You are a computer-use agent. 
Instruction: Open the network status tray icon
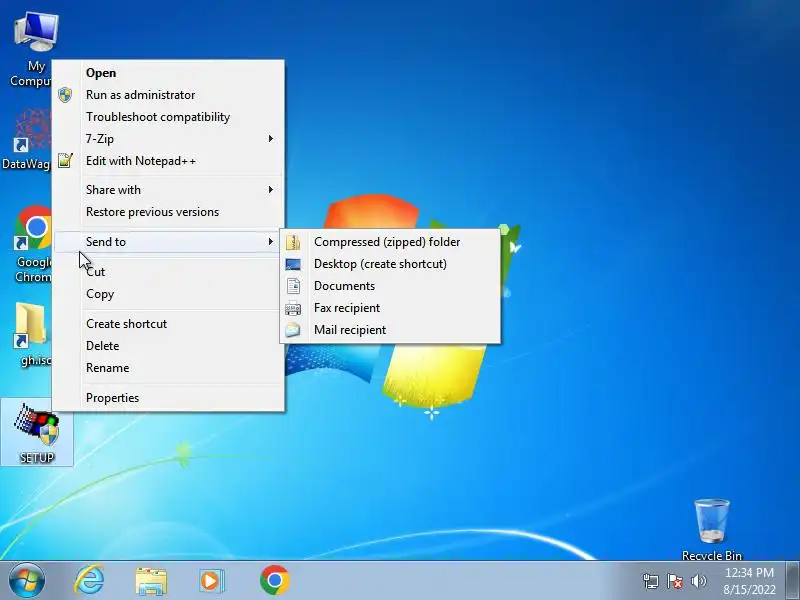tap(651, 581)
